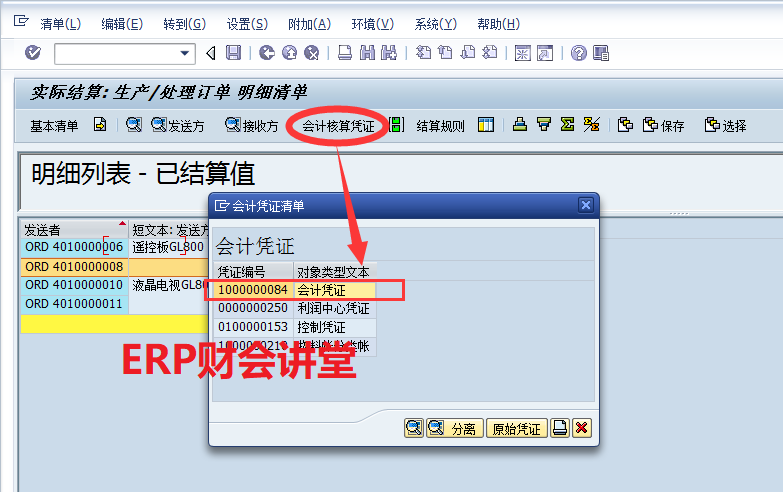783x492 pixels.
Task: Click the 分离 button in the dialog
Action: (x=453, y=428)
